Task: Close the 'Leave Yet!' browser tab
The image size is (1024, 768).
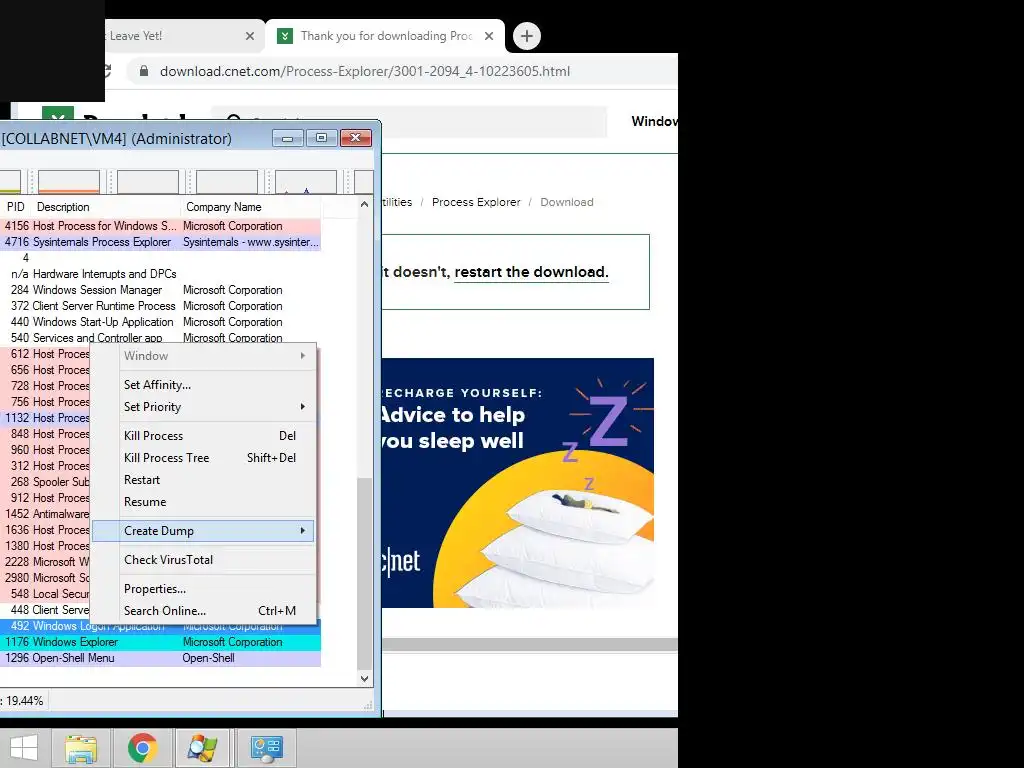Action: pyautogui.click(x=249, y=36)
